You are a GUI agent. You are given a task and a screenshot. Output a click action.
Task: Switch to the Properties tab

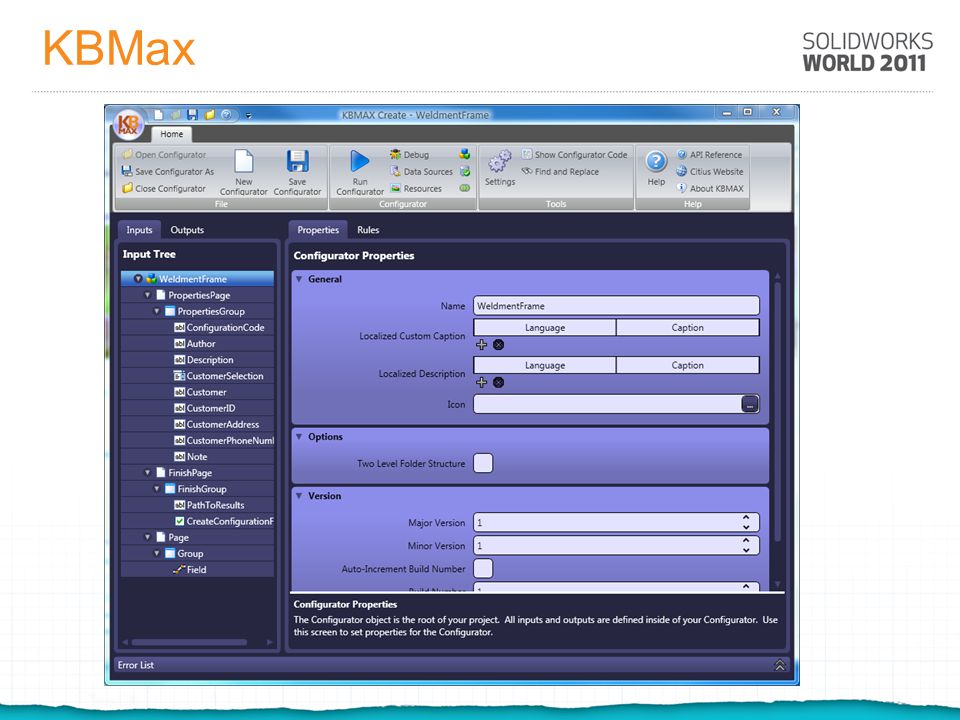coord(318,230)
